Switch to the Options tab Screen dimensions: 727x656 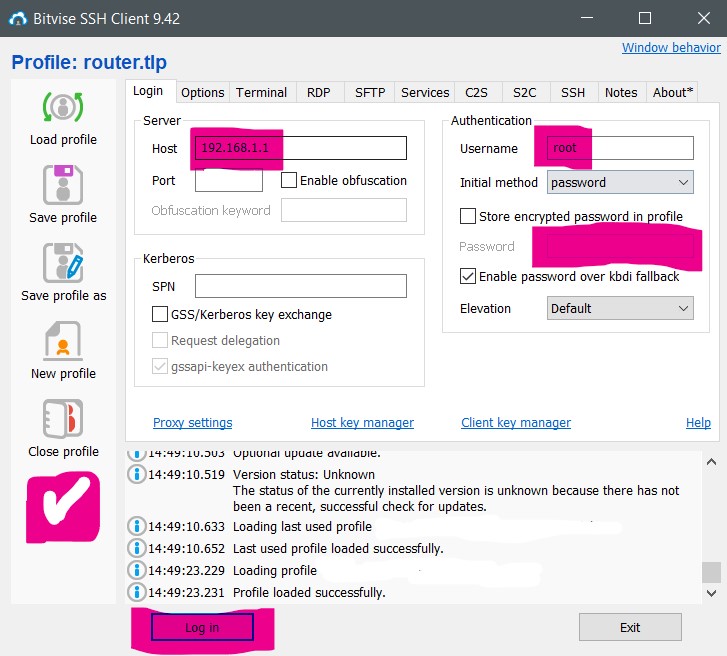click(x=203, y=92)
